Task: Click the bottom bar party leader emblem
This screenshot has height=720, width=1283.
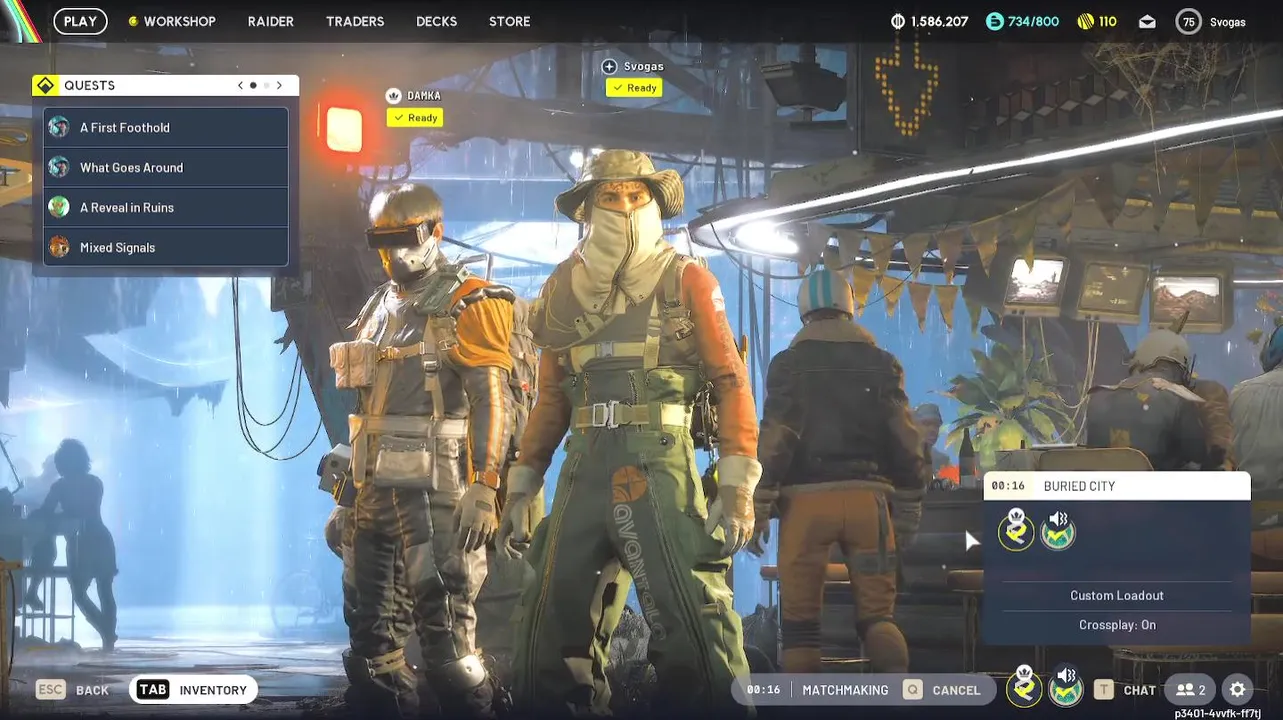Action: coord(1024,687)
